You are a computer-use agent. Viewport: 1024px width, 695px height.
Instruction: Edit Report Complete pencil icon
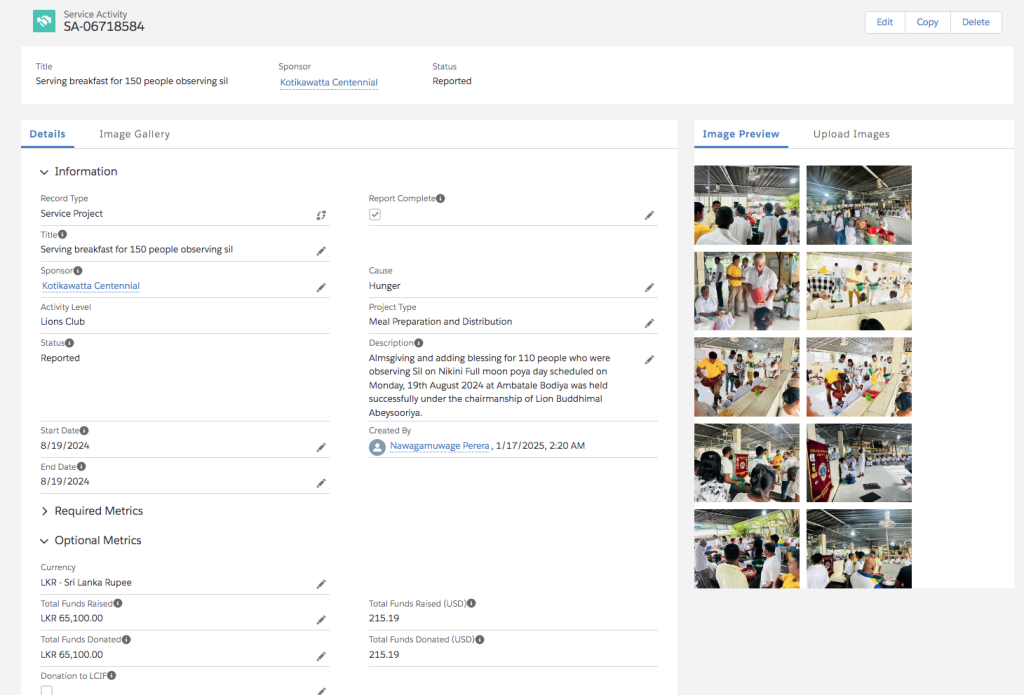tap(649, 215)
